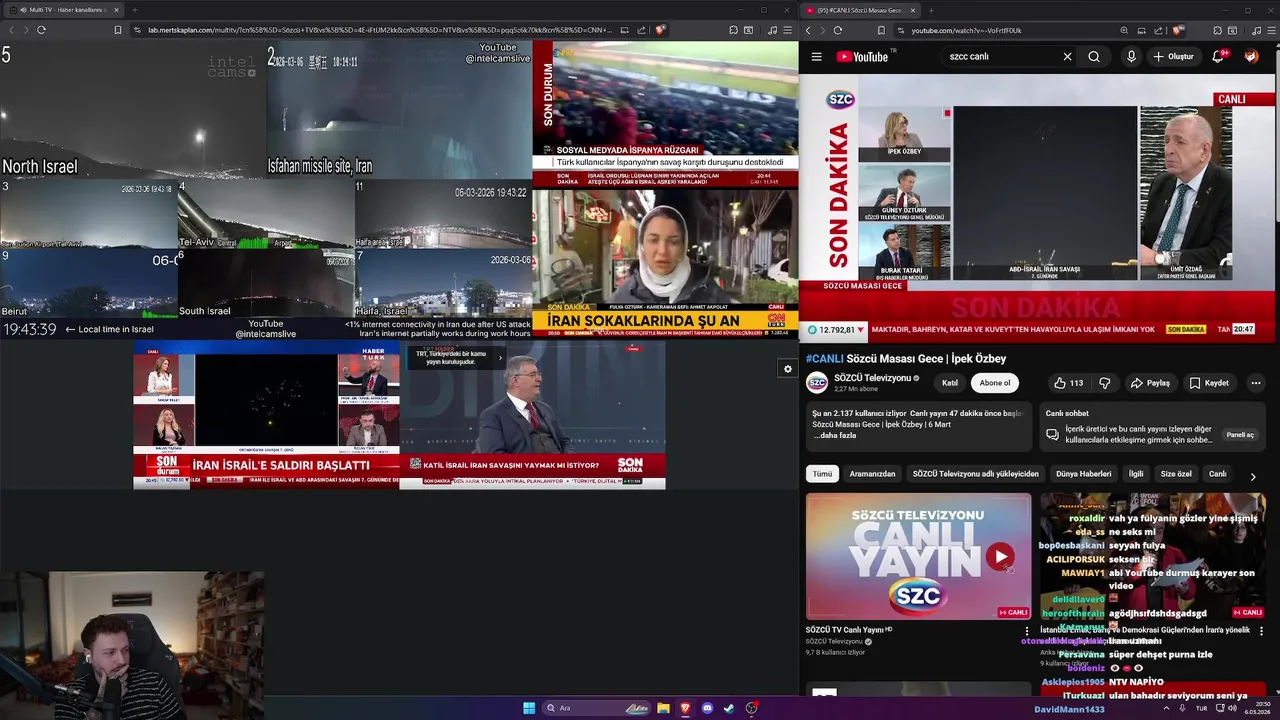Expand video description with daha fazla
Viewport: 1280px width, 720px height.
point(836,435)
